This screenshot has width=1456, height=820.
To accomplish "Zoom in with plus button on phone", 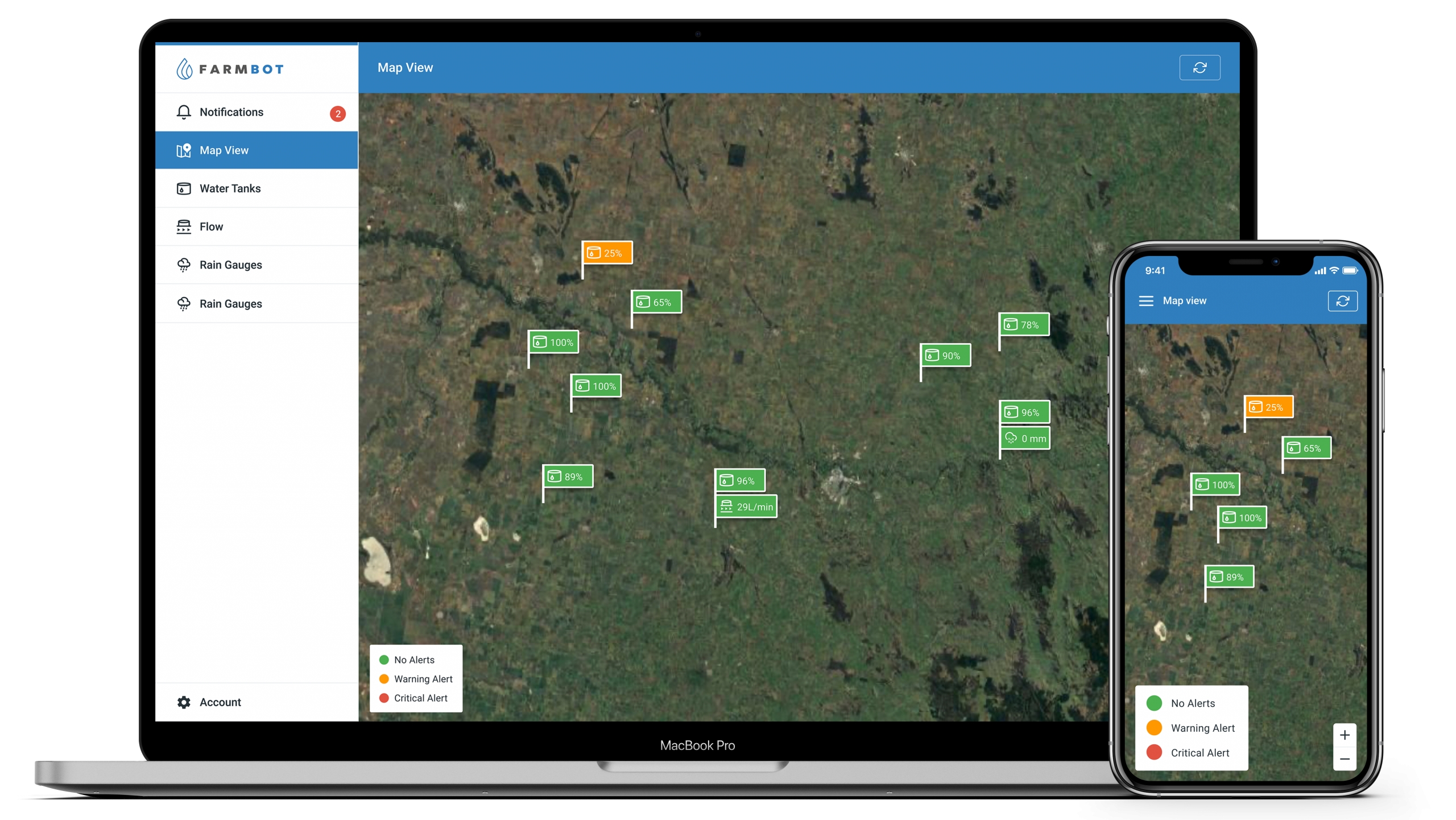I will 1345,735.
